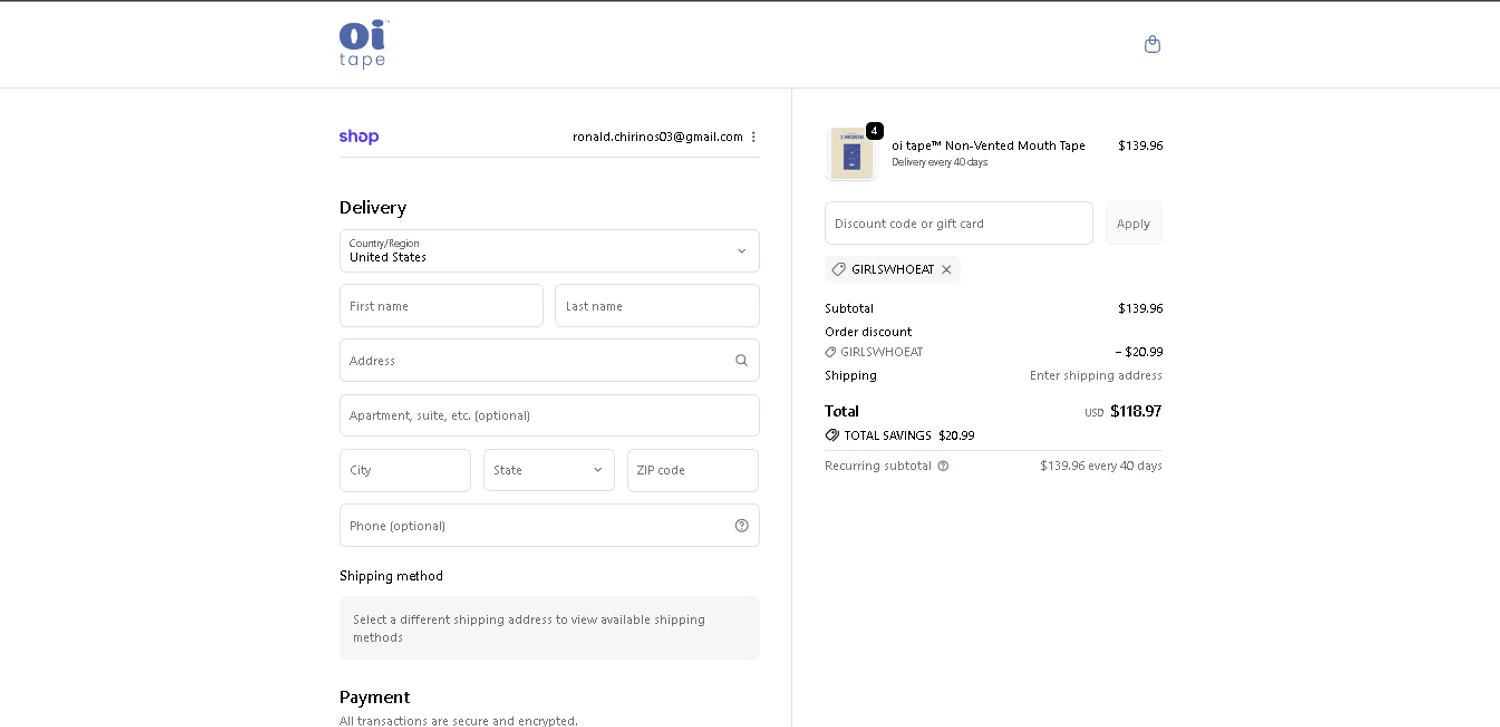Focus the Last name field
This screenshot has width=1500, height=727.
[x=657, y=306]
